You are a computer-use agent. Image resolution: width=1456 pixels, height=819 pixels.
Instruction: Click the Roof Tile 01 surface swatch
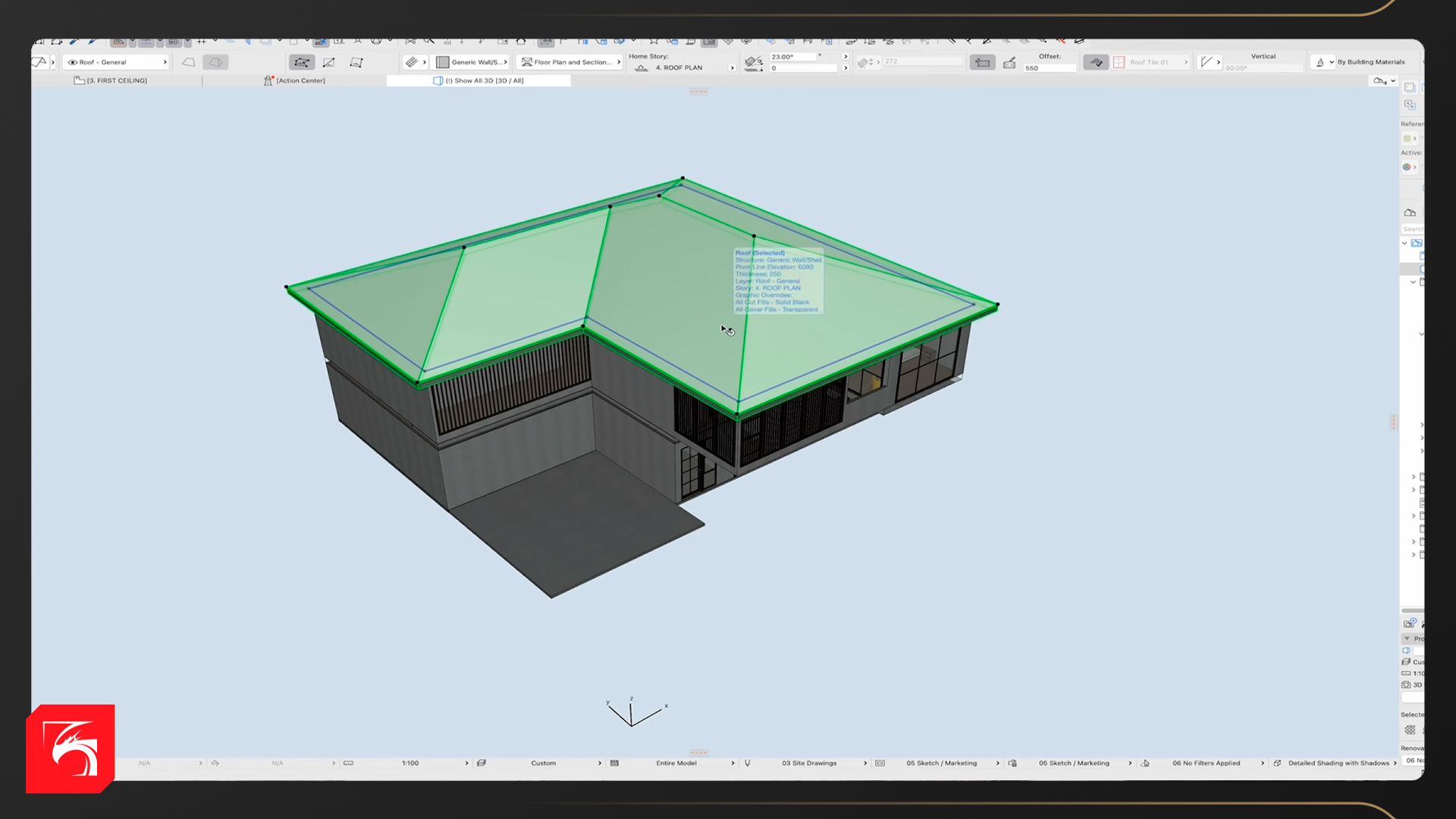[1119, 62]
